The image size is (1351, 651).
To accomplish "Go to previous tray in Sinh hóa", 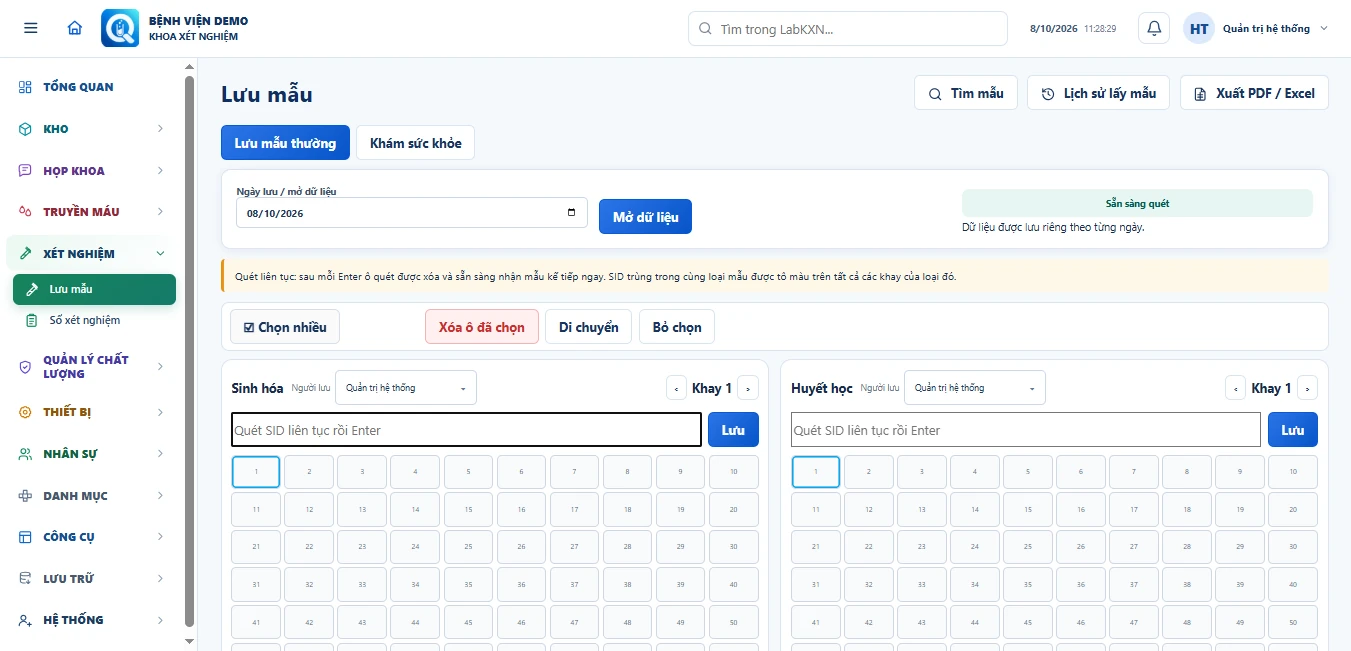I will pos(676,388).
